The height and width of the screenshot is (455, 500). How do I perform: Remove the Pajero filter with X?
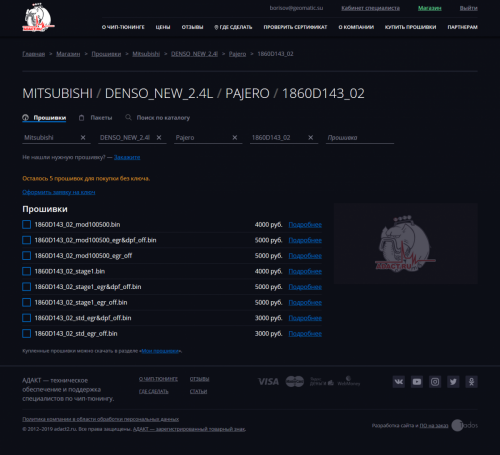click(x=235, y=137)
